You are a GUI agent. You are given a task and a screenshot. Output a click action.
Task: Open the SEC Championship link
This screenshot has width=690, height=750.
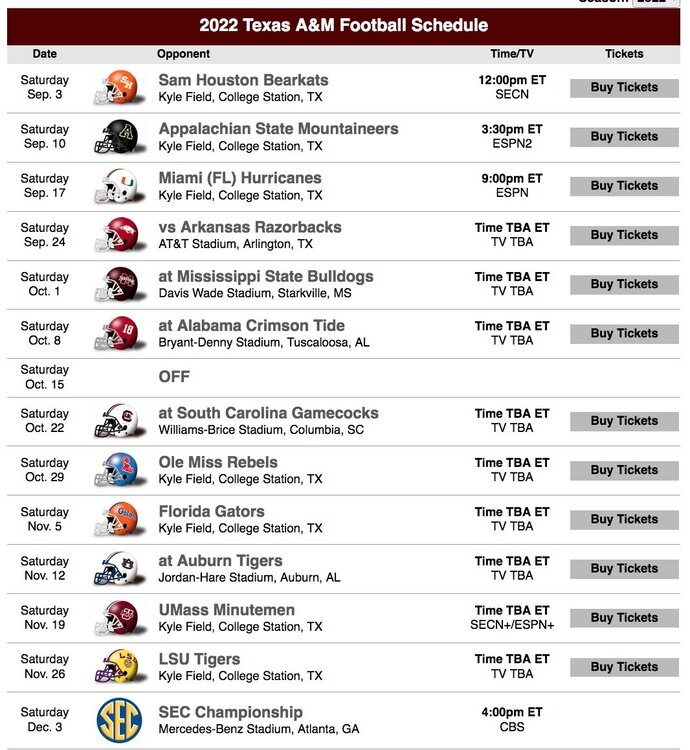pyautogui.click(x=230, y=712)
